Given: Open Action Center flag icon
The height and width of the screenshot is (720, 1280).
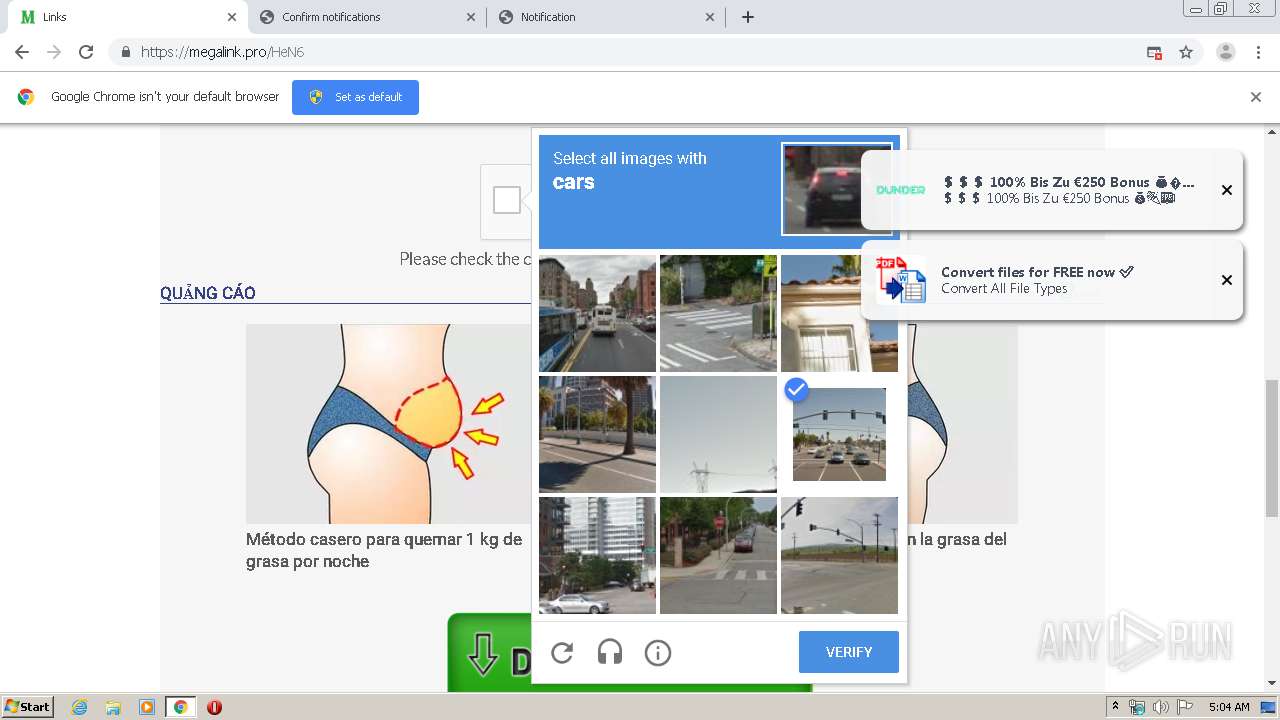Looking at the screenshot, I should [1185, 707].
